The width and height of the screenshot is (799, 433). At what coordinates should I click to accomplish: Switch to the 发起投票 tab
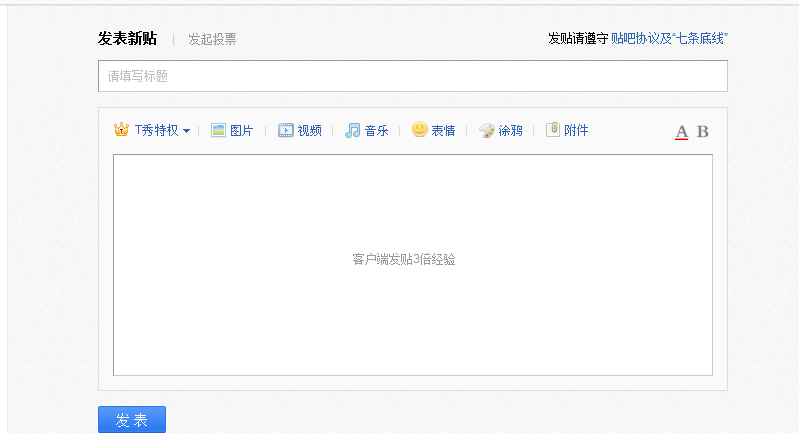click(x=212, y=39)
